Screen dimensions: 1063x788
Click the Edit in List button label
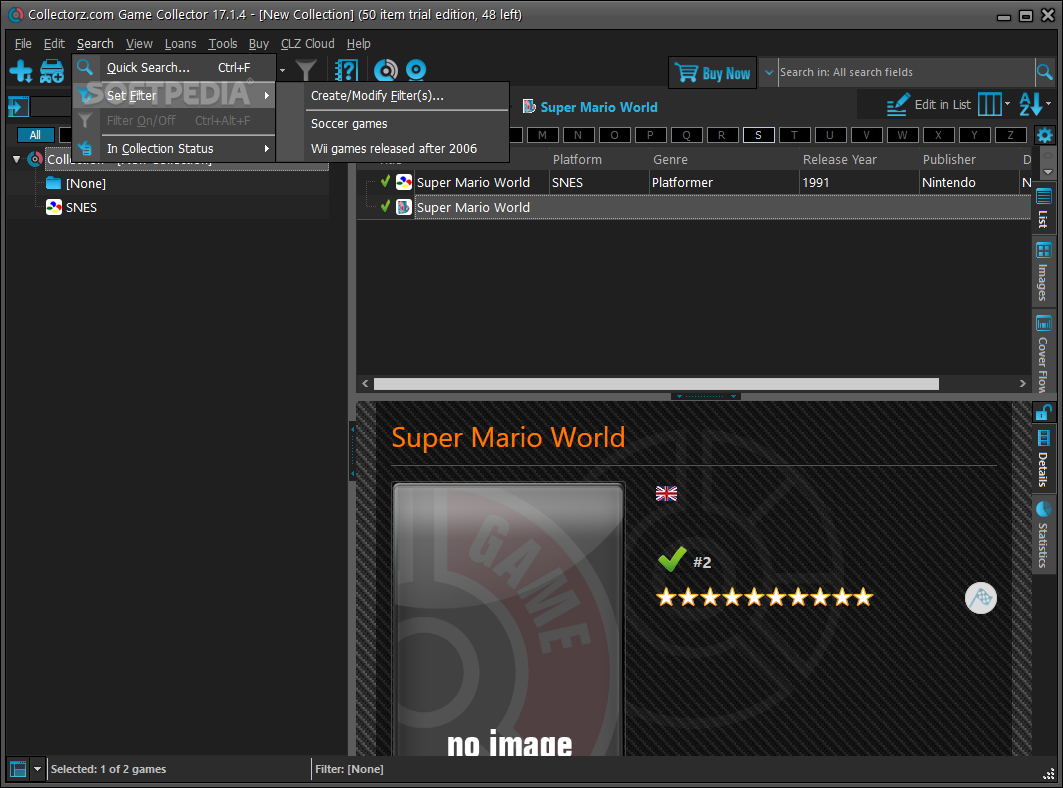(x=942, y=104)
